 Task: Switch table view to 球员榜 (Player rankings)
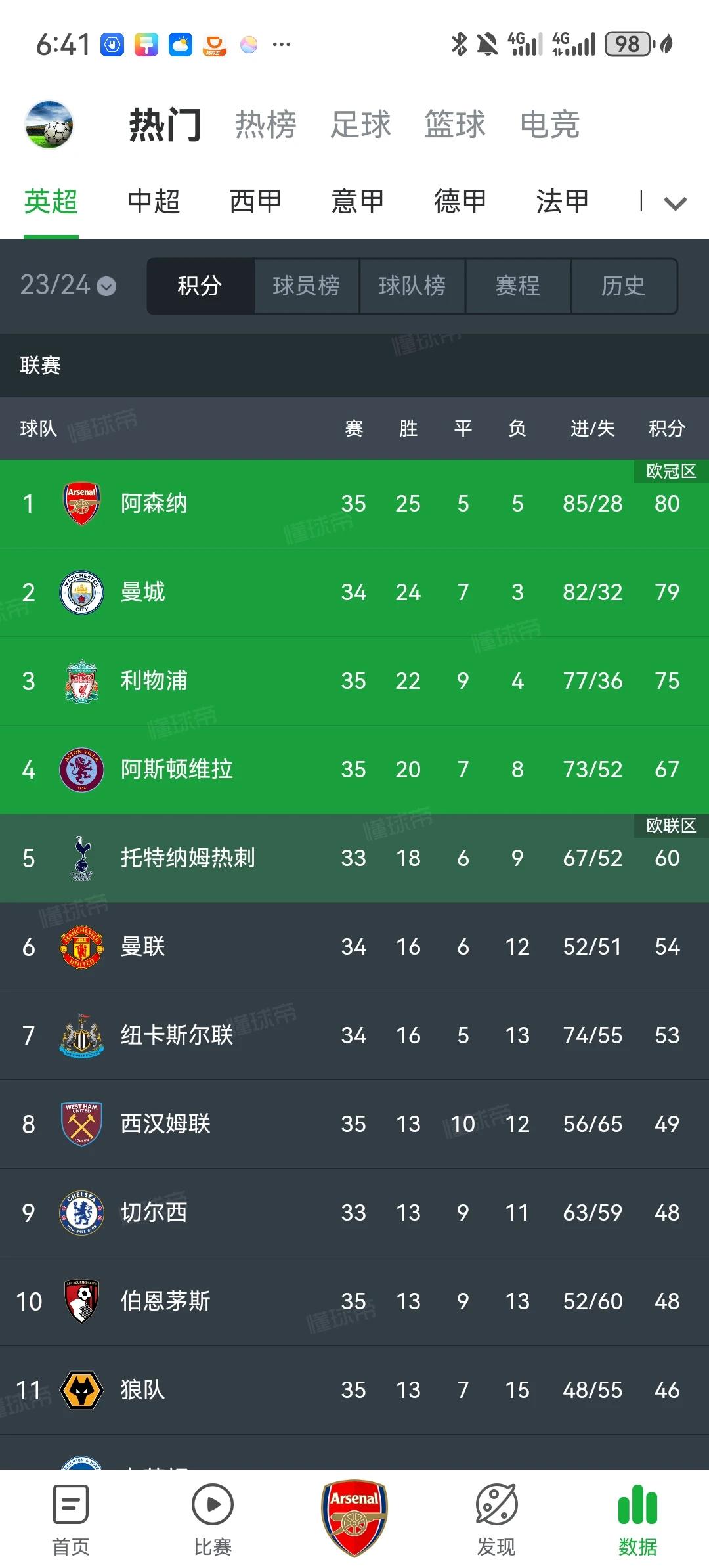coord(306,286)
